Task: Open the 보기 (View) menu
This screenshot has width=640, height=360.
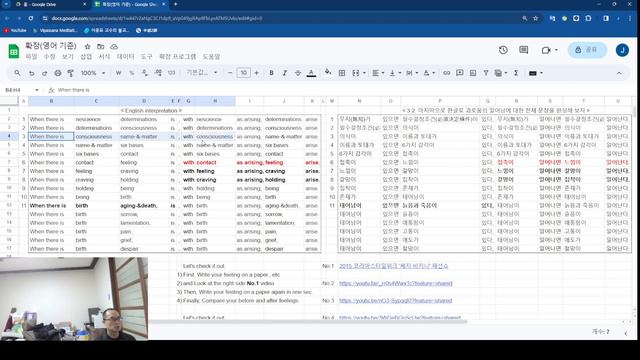Action: point(67,57)
